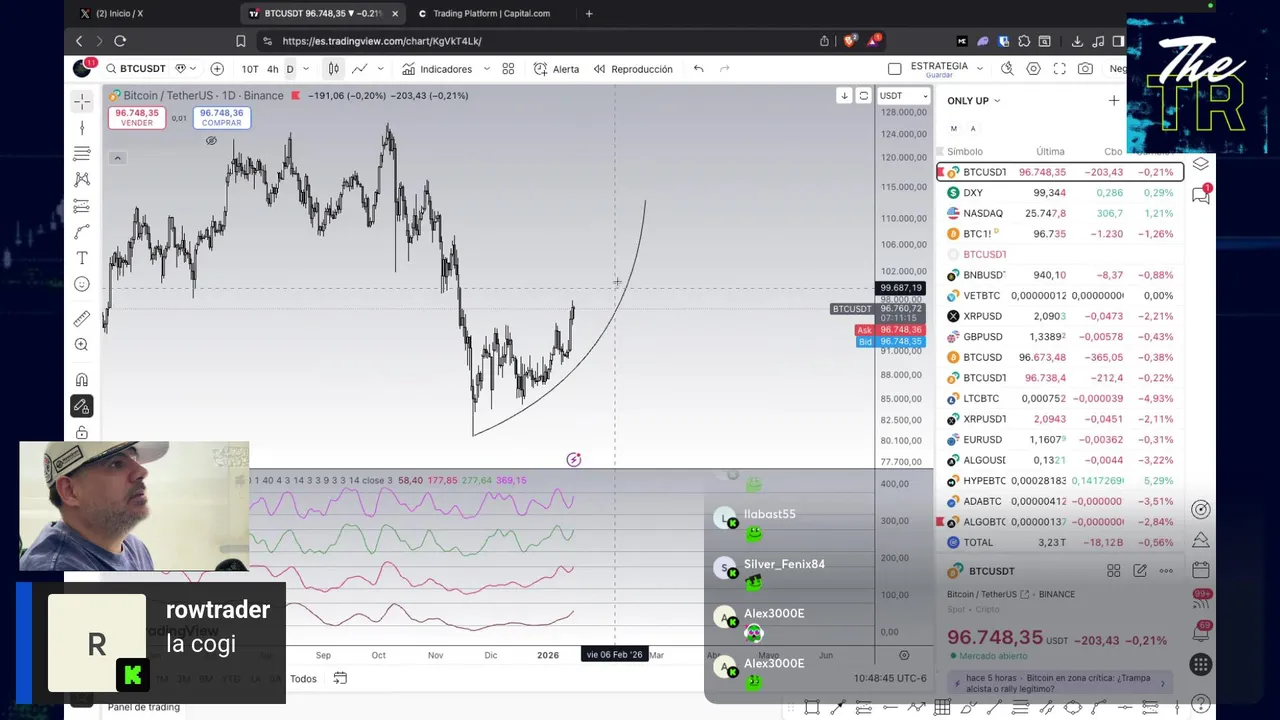The height and width of the screenshot is (720, 1280).
Task: Enter fullscreen chart mode
Action: tap(1059, 69)
